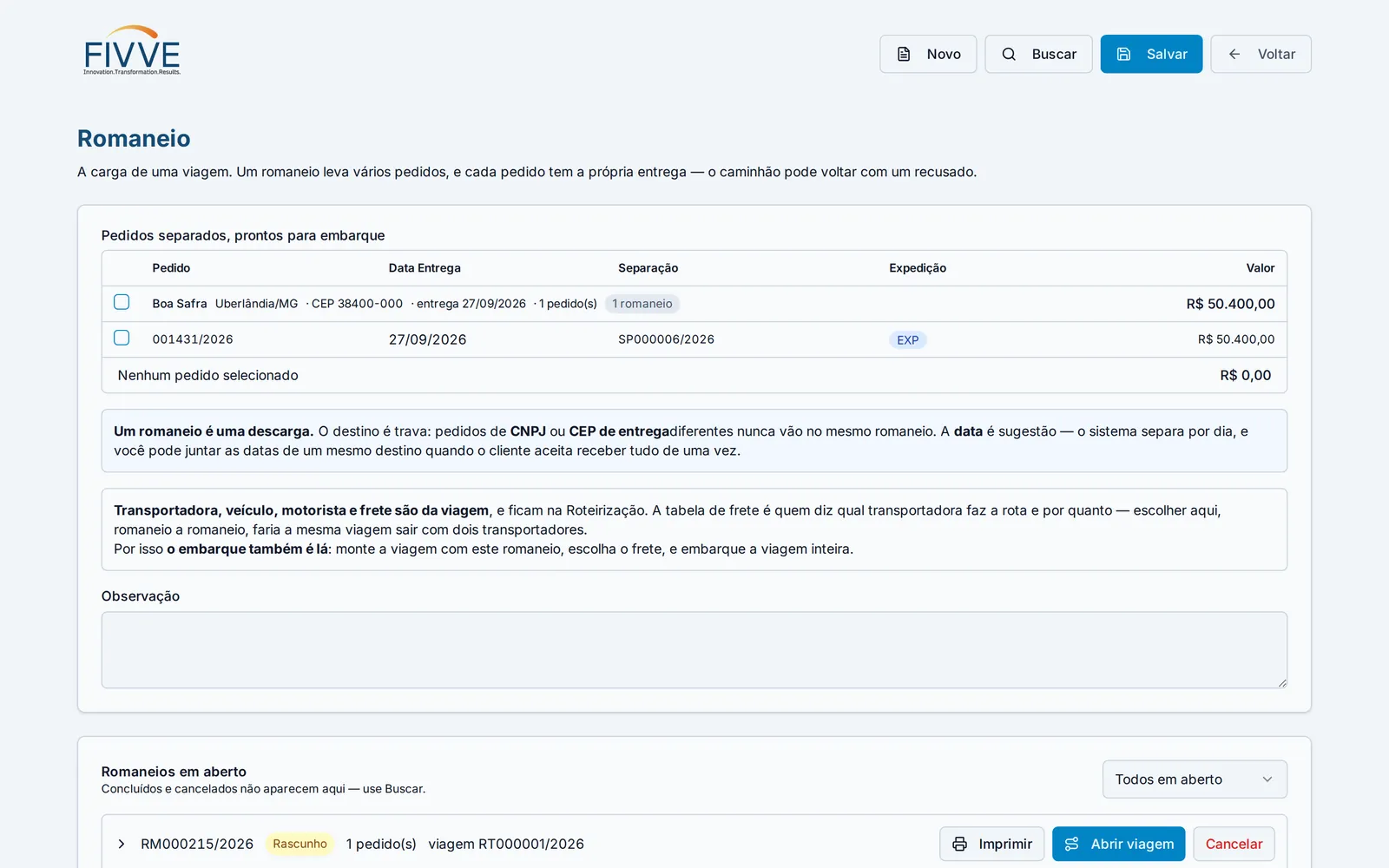The image size is (1389, 868).
Task: Create a new romaneio with Novo
Action: (928, 54)
